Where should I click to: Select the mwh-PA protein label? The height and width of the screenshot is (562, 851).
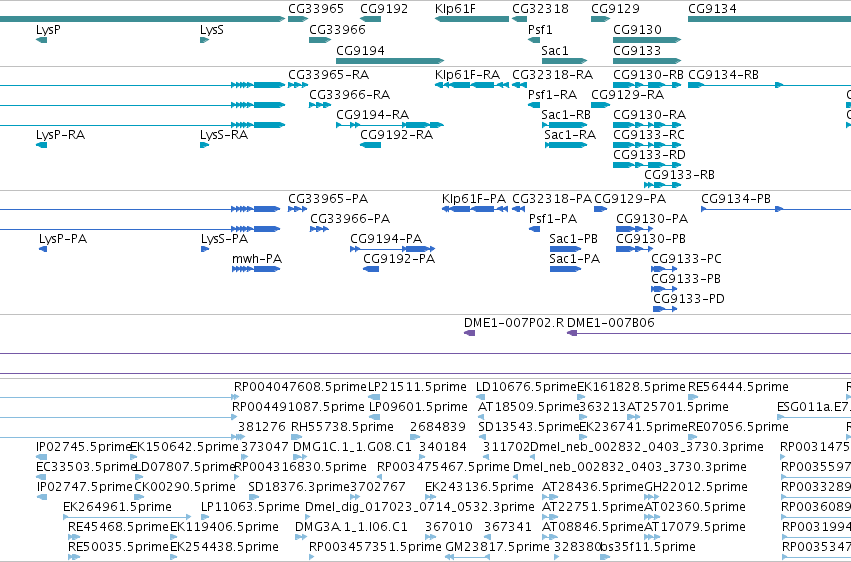click(257, 259)
